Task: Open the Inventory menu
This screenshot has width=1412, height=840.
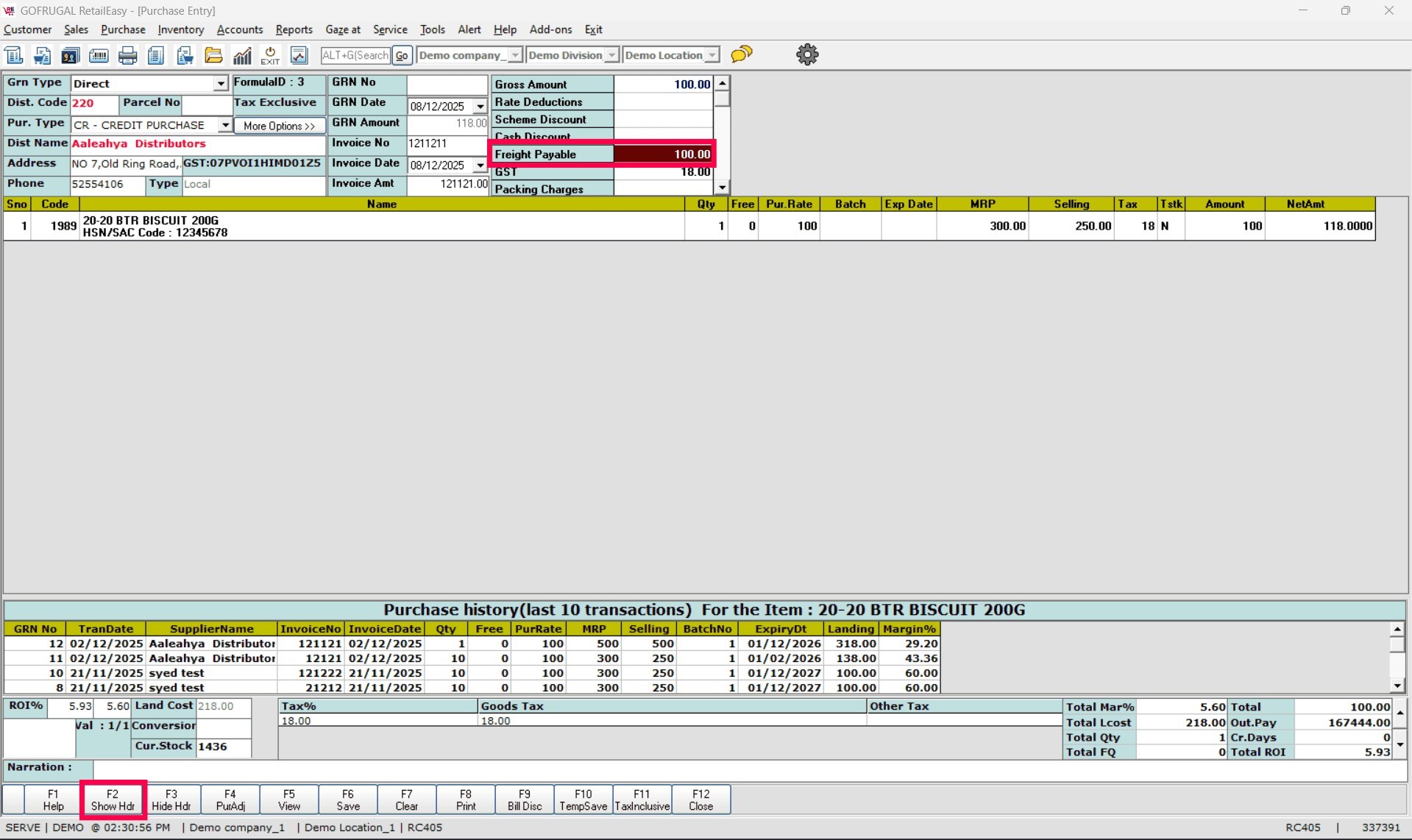Action: 180,29
